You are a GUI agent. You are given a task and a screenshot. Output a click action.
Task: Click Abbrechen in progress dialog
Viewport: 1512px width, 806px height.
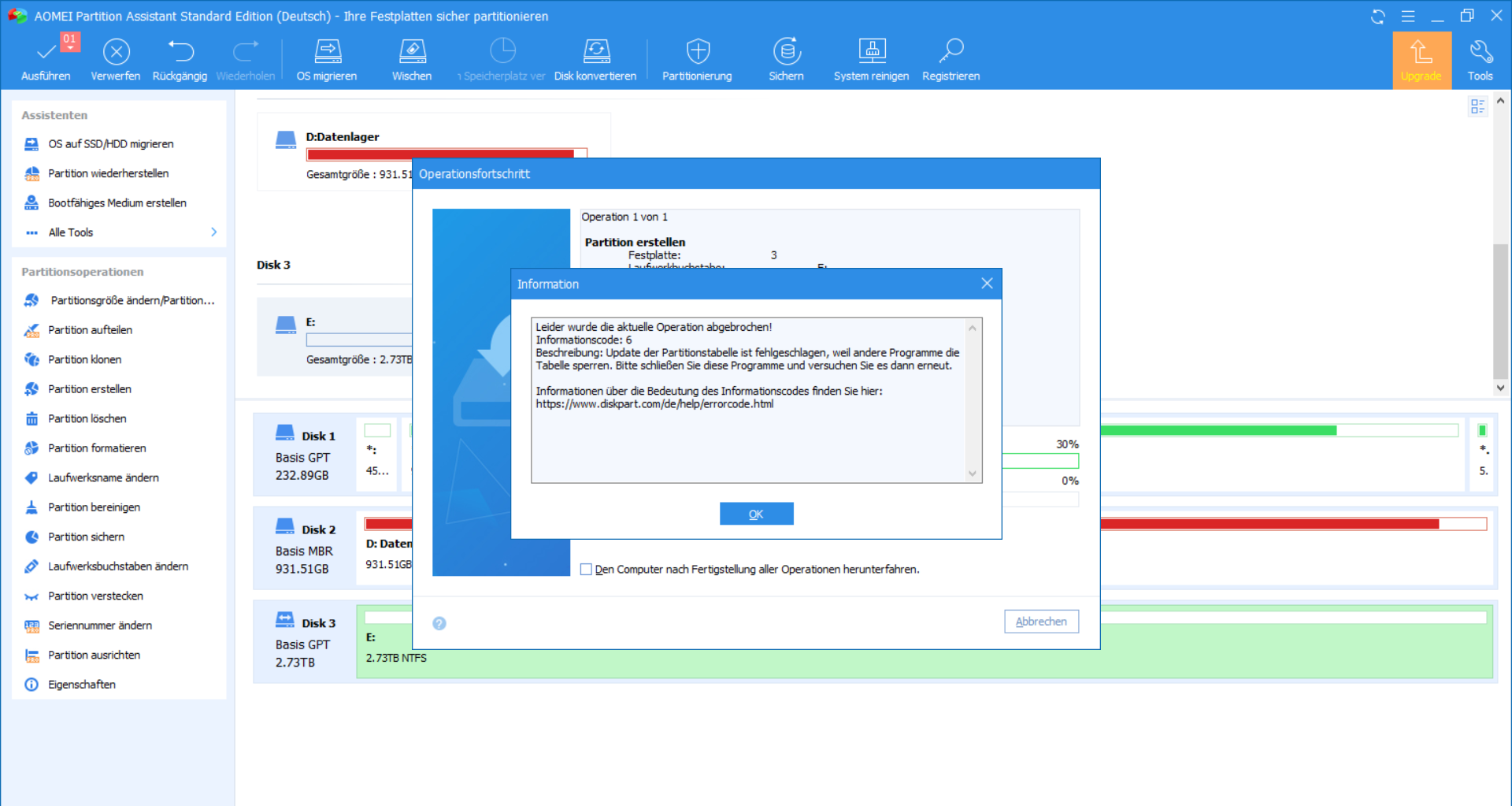[x=1041, y=622]
